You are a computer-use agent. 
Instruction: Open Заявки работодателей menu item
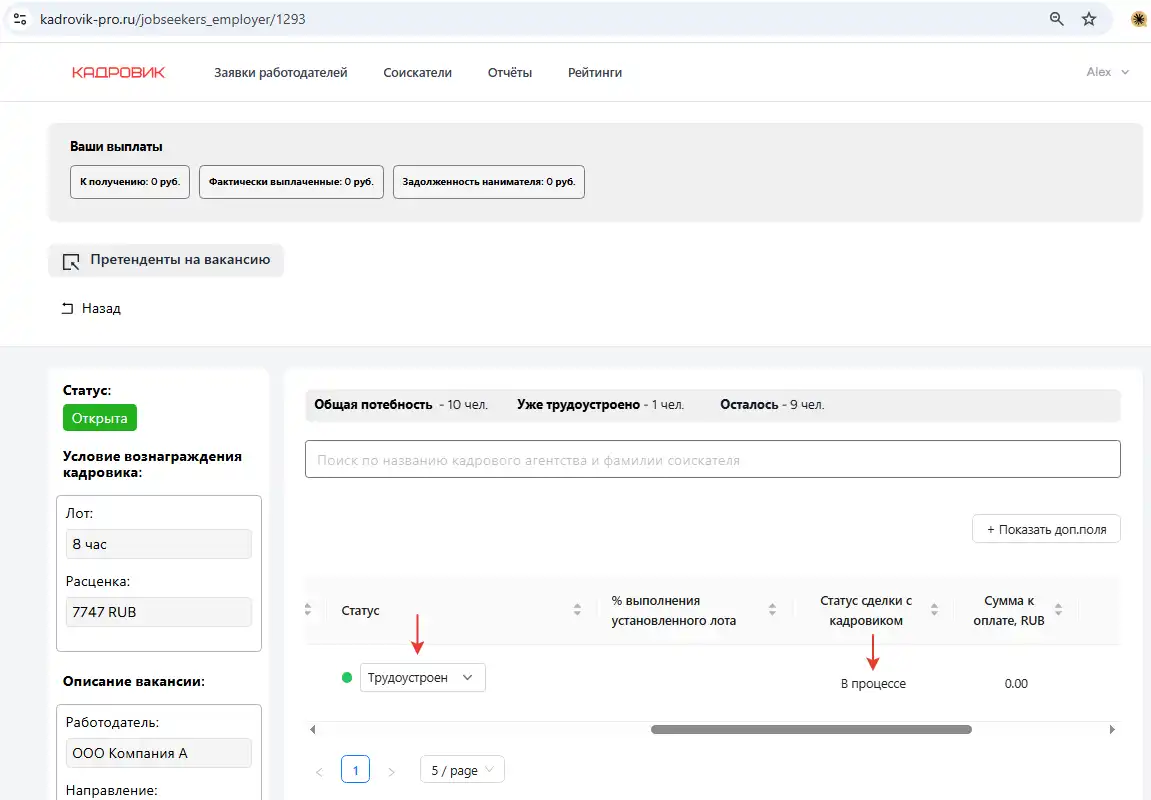tap(280, 72)
